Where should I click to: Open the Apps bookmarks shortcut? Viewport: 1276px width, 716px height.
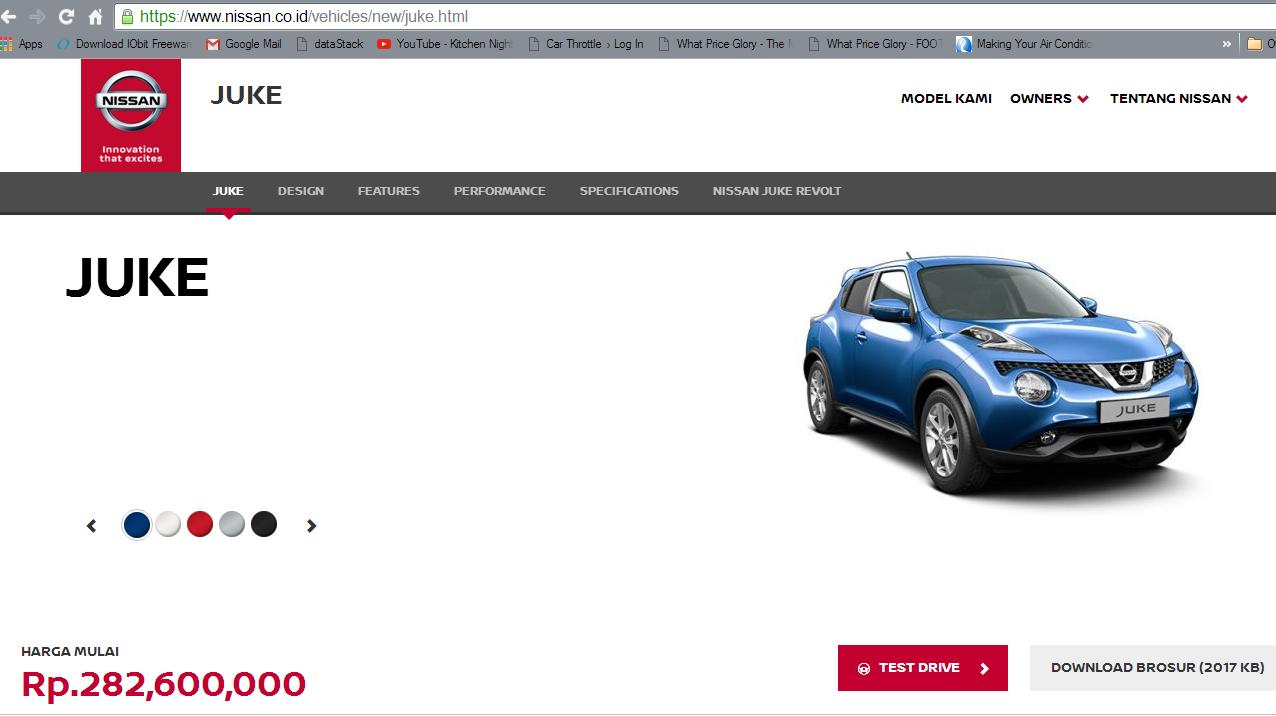click(22, 44)
